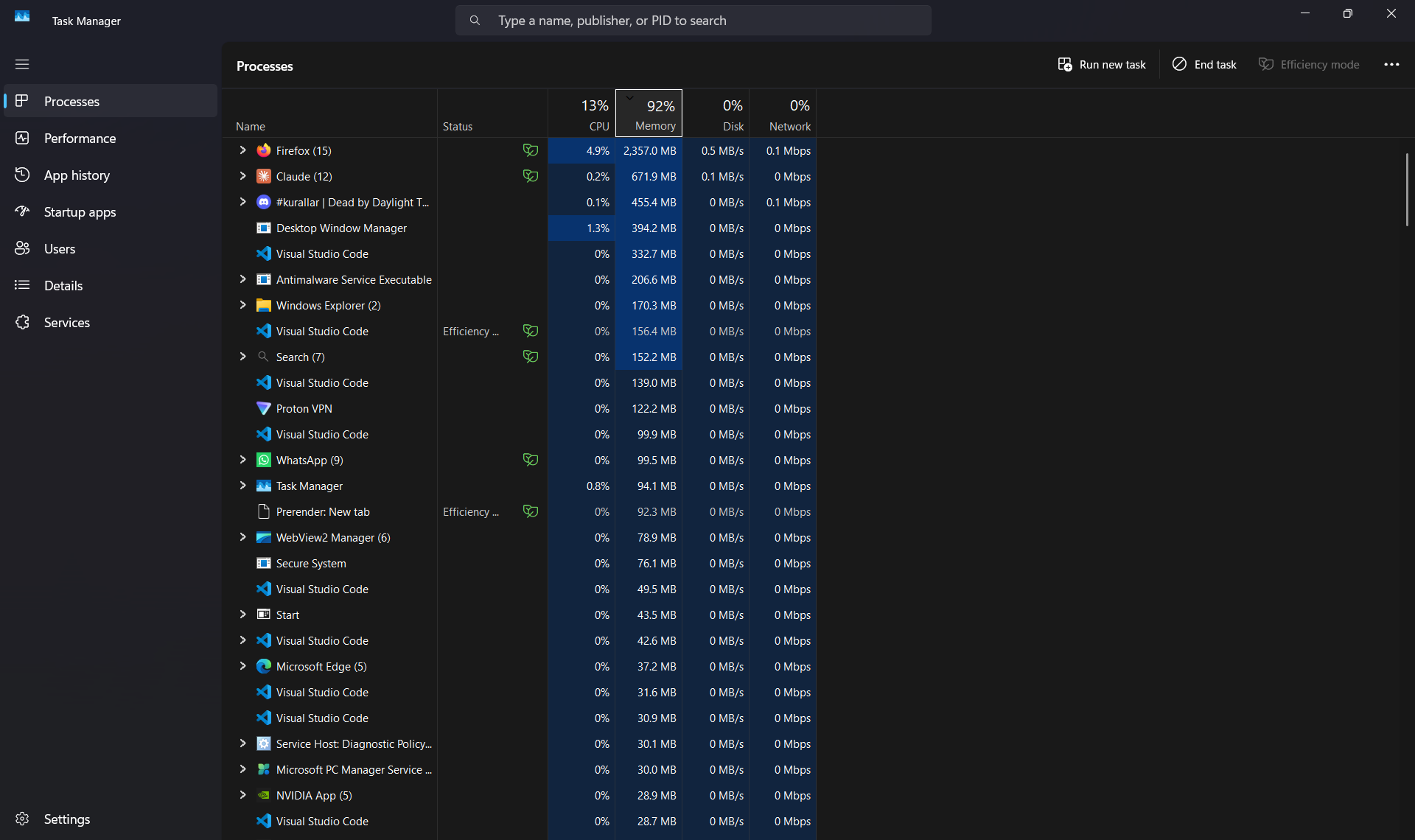This screenshot has width=1415, height=840.
Task: Open the Startup apps page
Action: pos(111,211)
